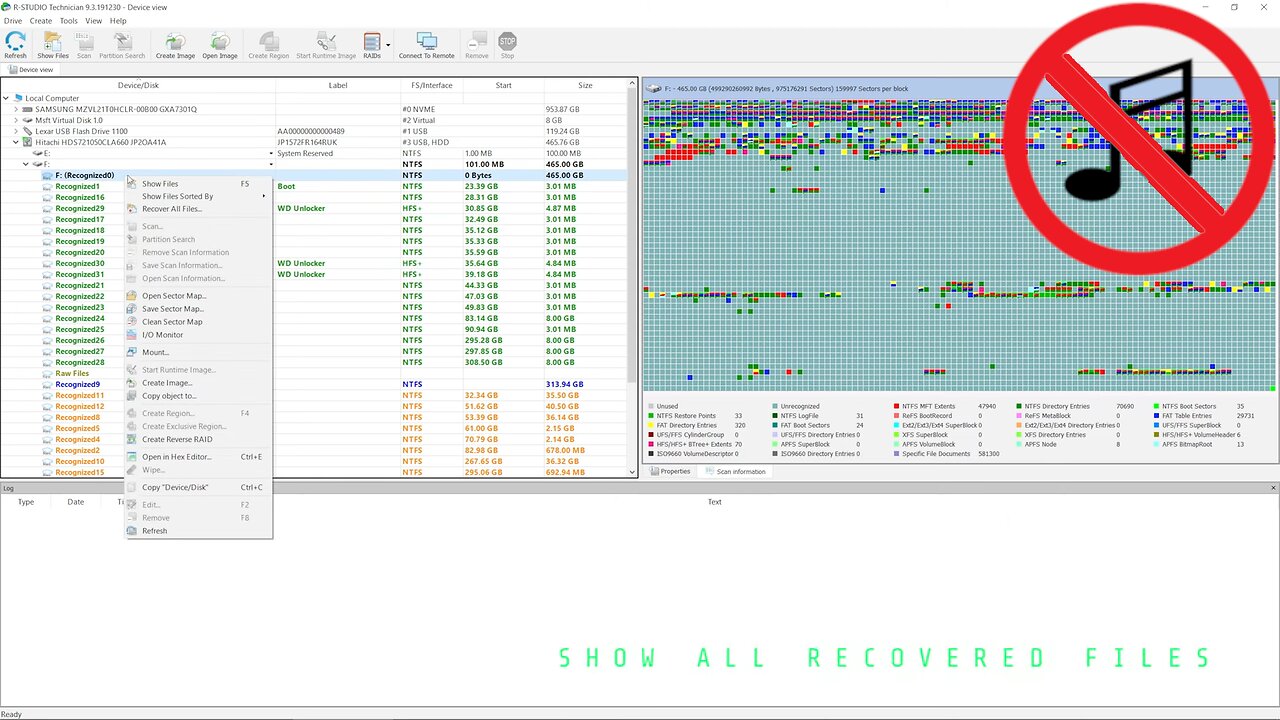
Task: Choose Recover All Files in context menu
Action: [x=198, y=209]
